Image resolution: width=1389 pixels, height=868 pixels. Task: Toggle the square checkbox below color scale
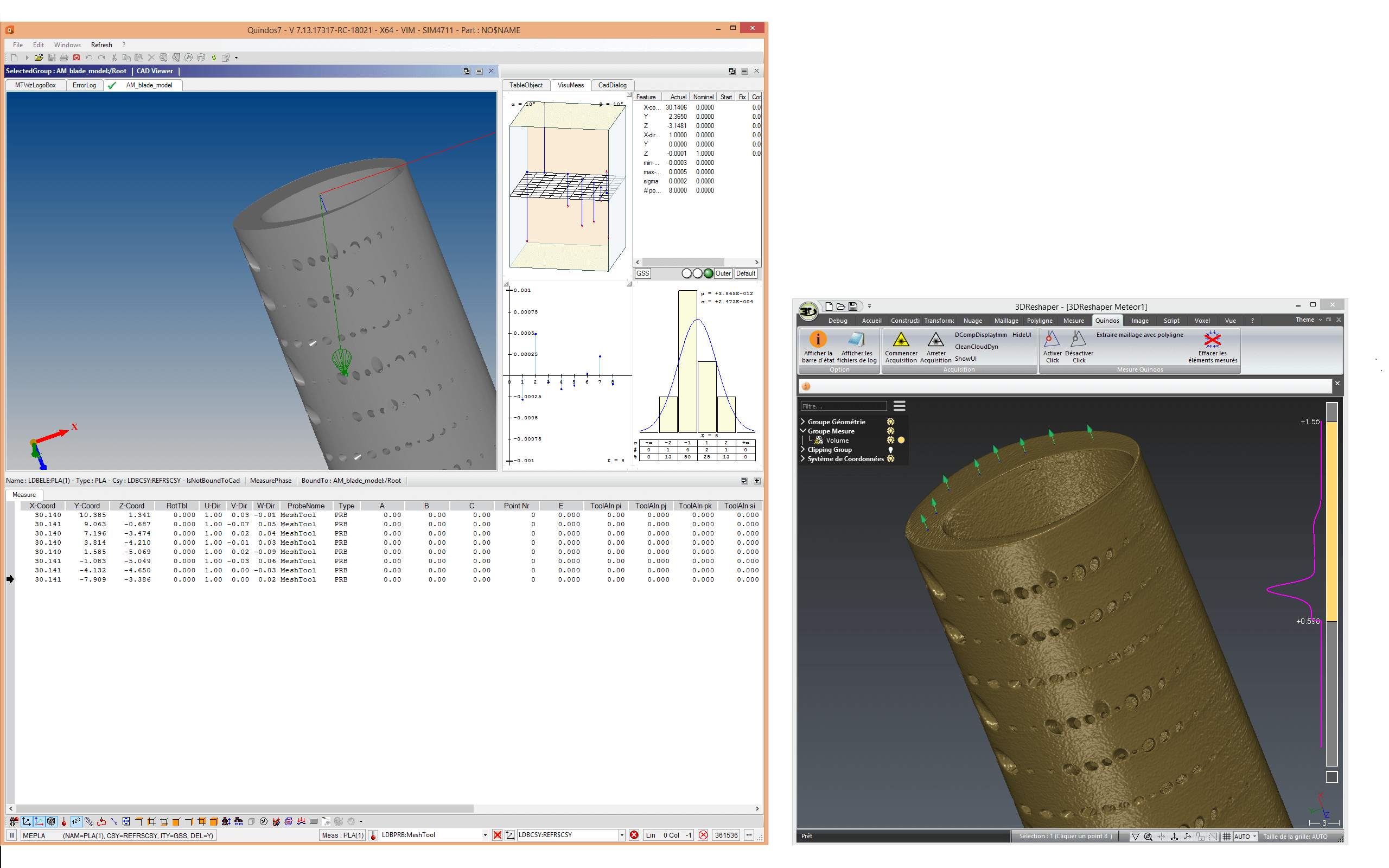(x=1331, y=777)
